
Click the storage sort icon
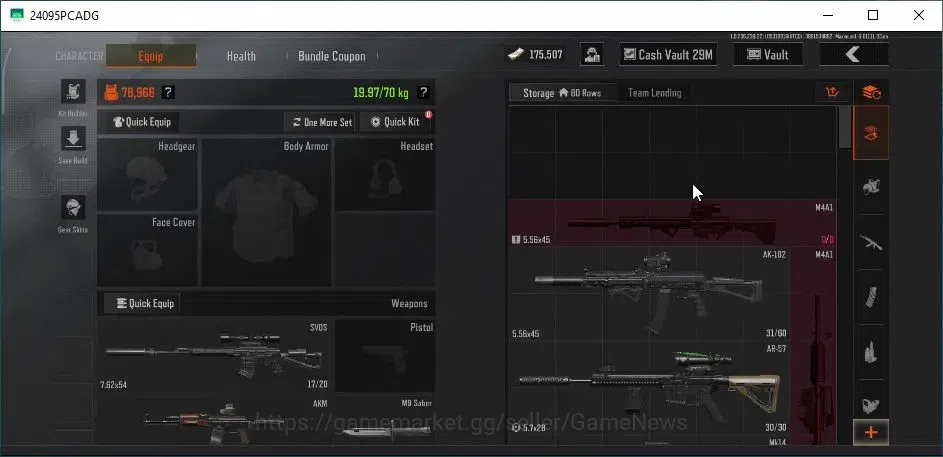coord(832,93)
